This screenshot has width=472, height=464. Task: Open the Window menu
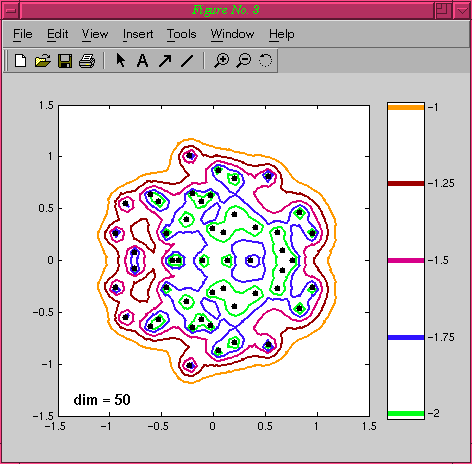tap(232, 34)
